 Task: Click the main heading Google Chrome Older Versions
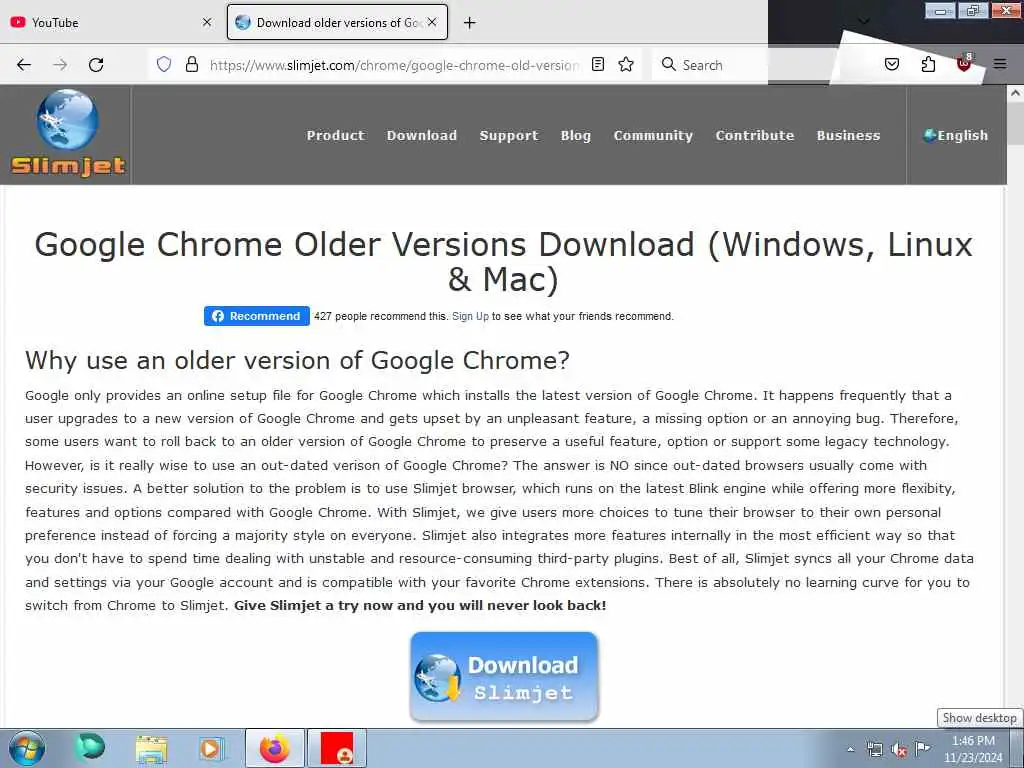(x=504, y=262)
